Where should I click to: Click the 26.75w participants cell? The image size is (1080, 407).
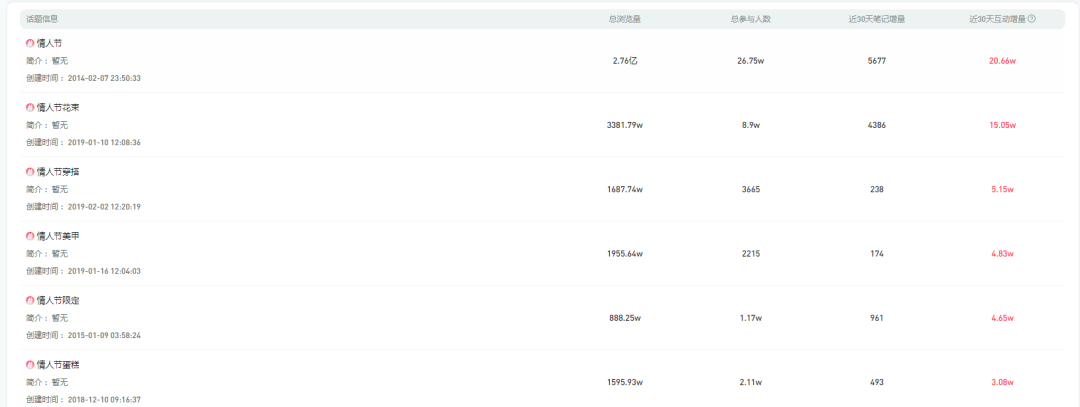tap(750, 61)
